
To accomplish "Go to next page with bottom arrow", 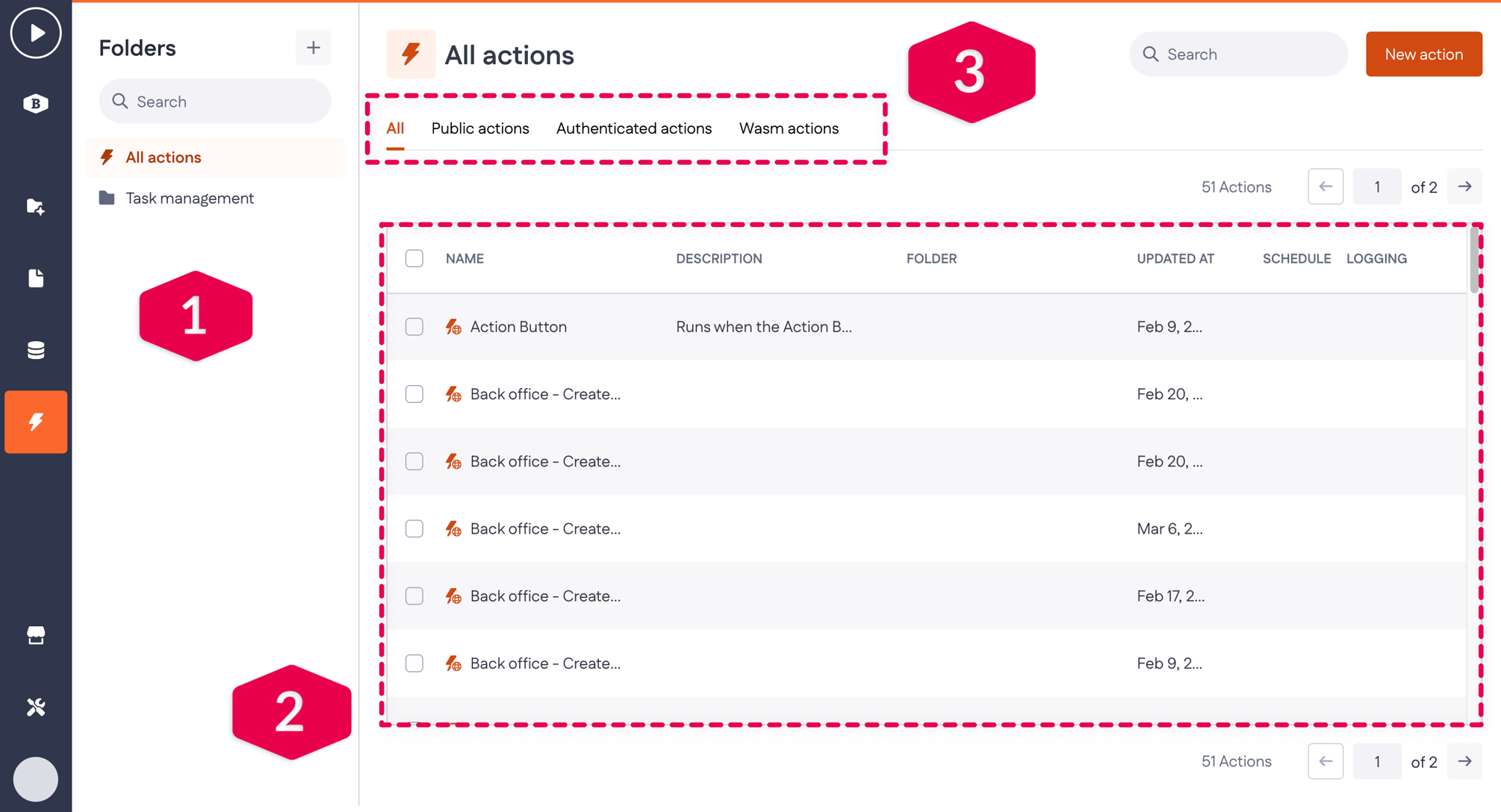I will (1464, 761).
